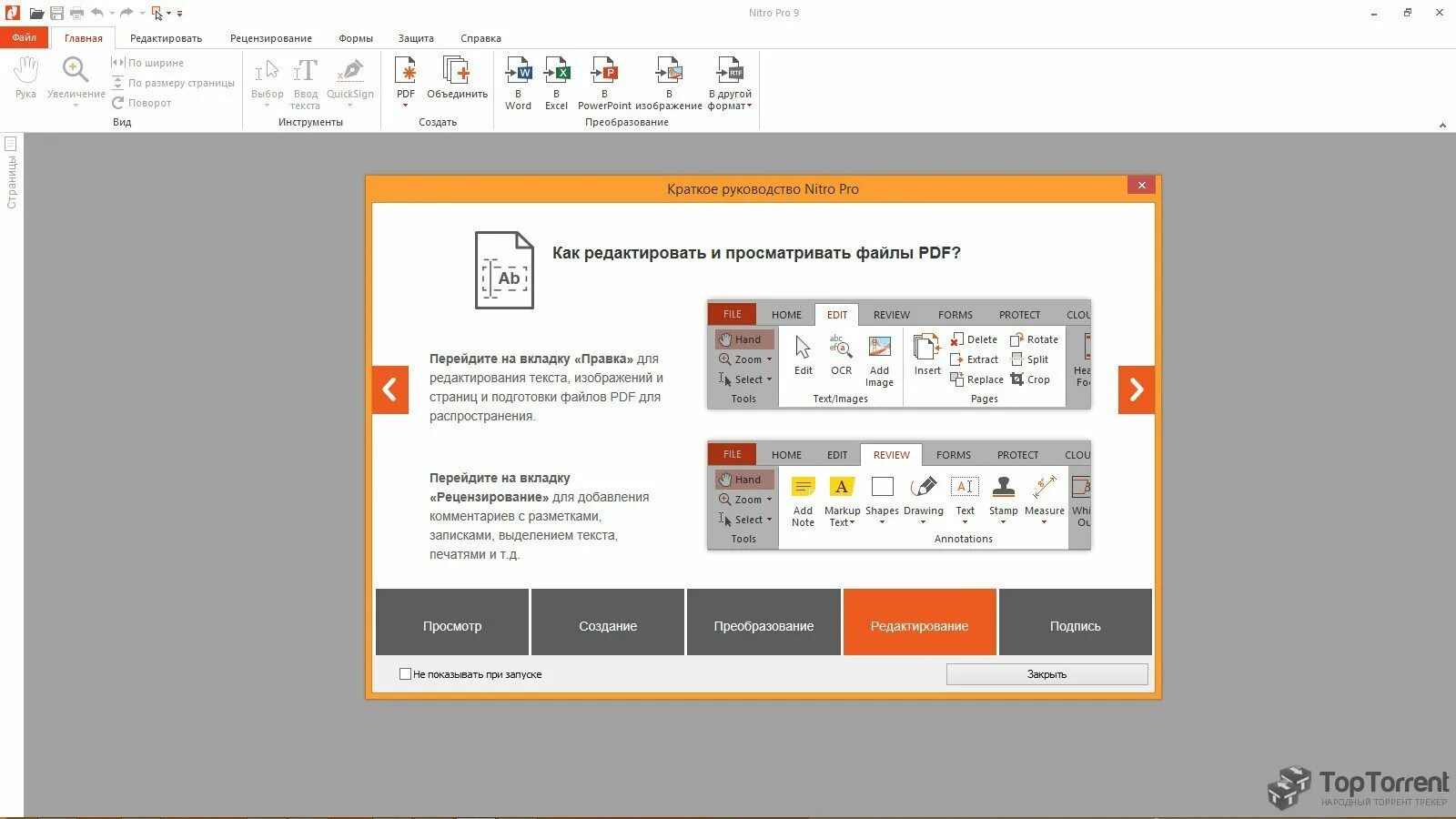Viewport: 1456px width, 819px height.
Task: Click the 'Краткое руководство Nitro Pro' dialog title
Action: (x=763, y=189)
